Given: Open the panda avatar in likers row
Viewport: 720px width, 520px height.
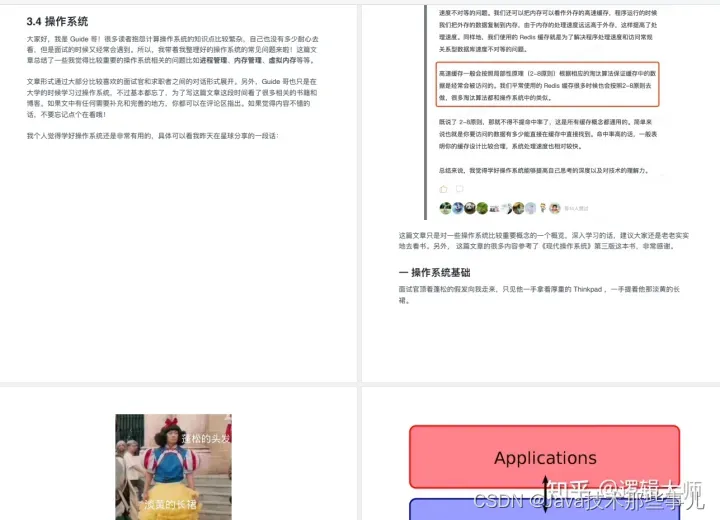Looking at the screenshot, I should (470, 208).
